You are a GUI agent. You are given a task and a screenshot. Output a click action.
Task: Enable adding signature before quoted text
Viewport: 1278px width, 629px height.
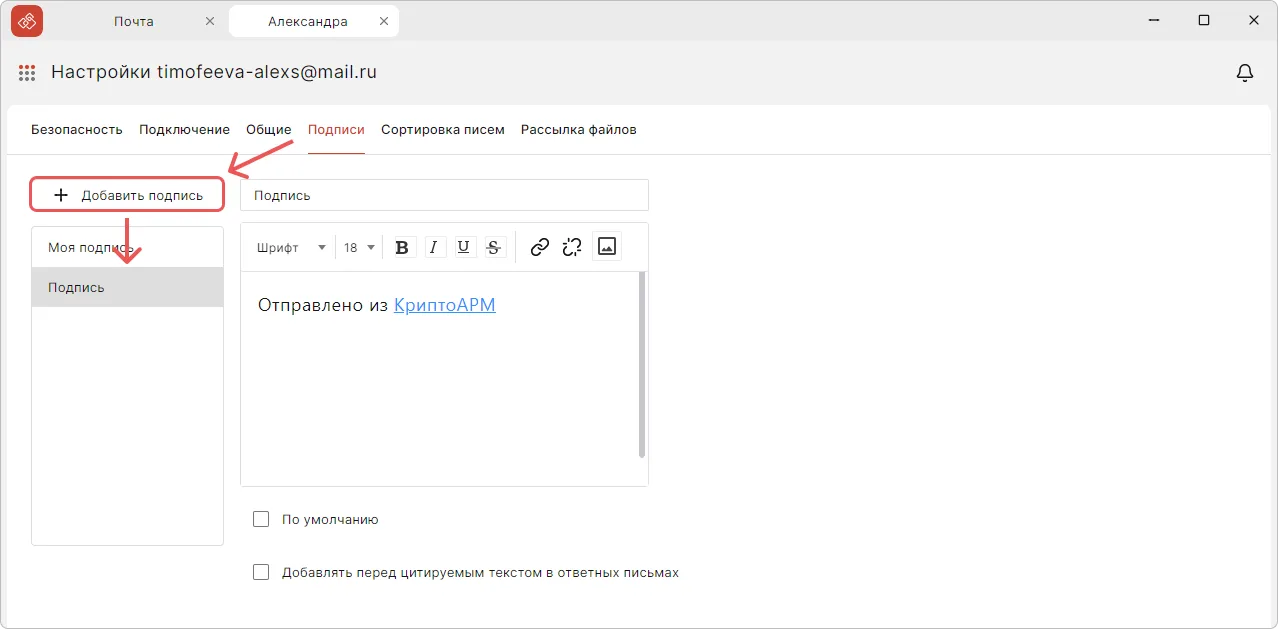coord(261,571)
